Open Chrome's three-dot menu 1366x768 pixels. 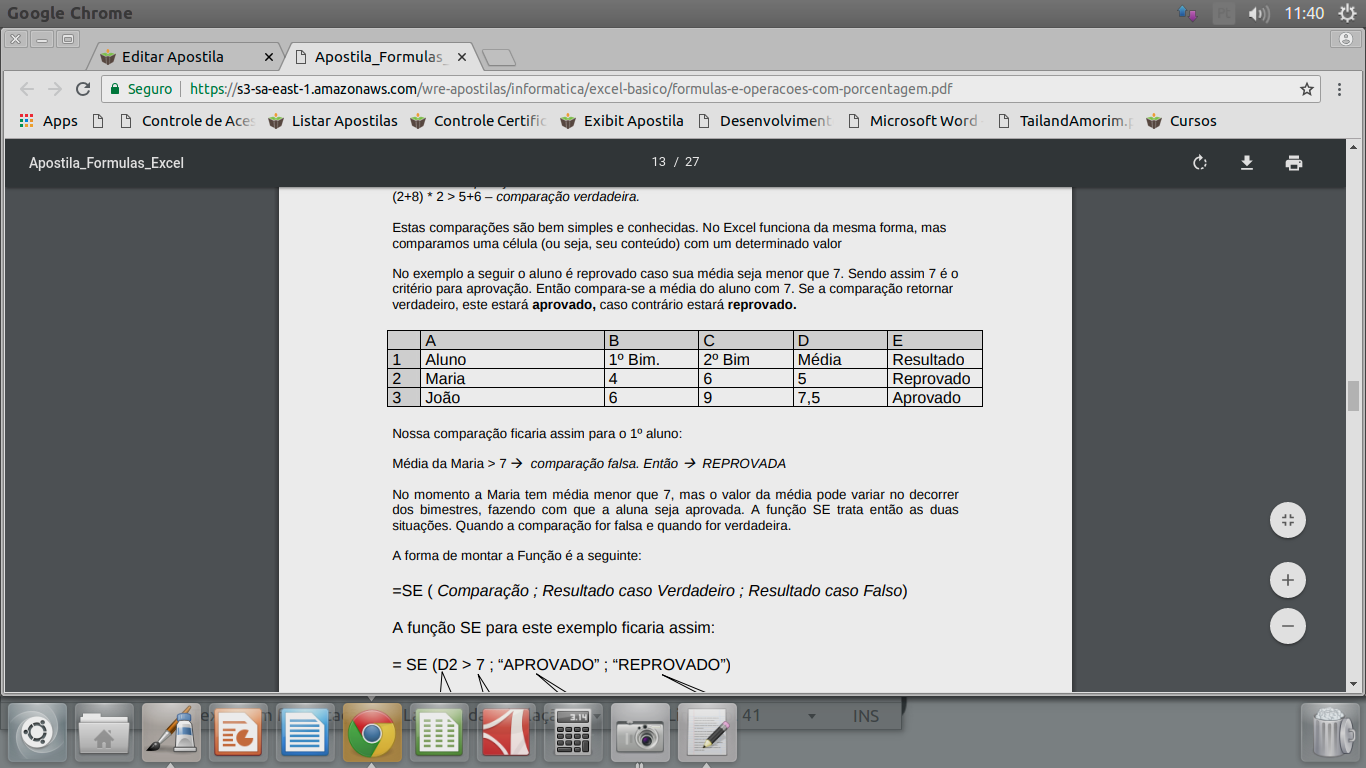(1340, 89)
